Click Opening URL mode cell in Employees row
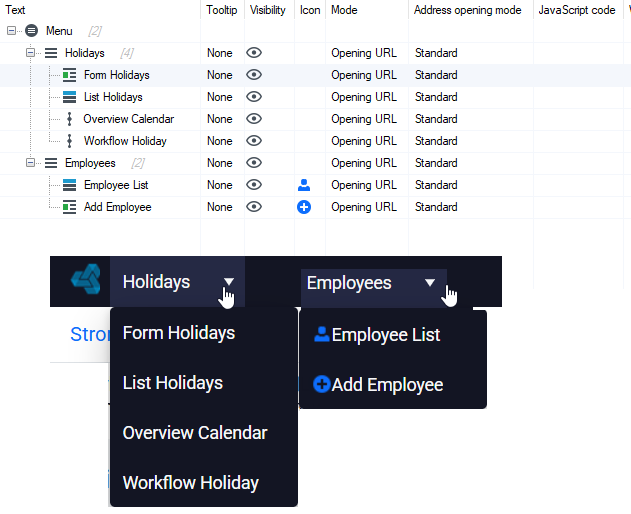Screen dimensions: 631x514 [364, 163]
